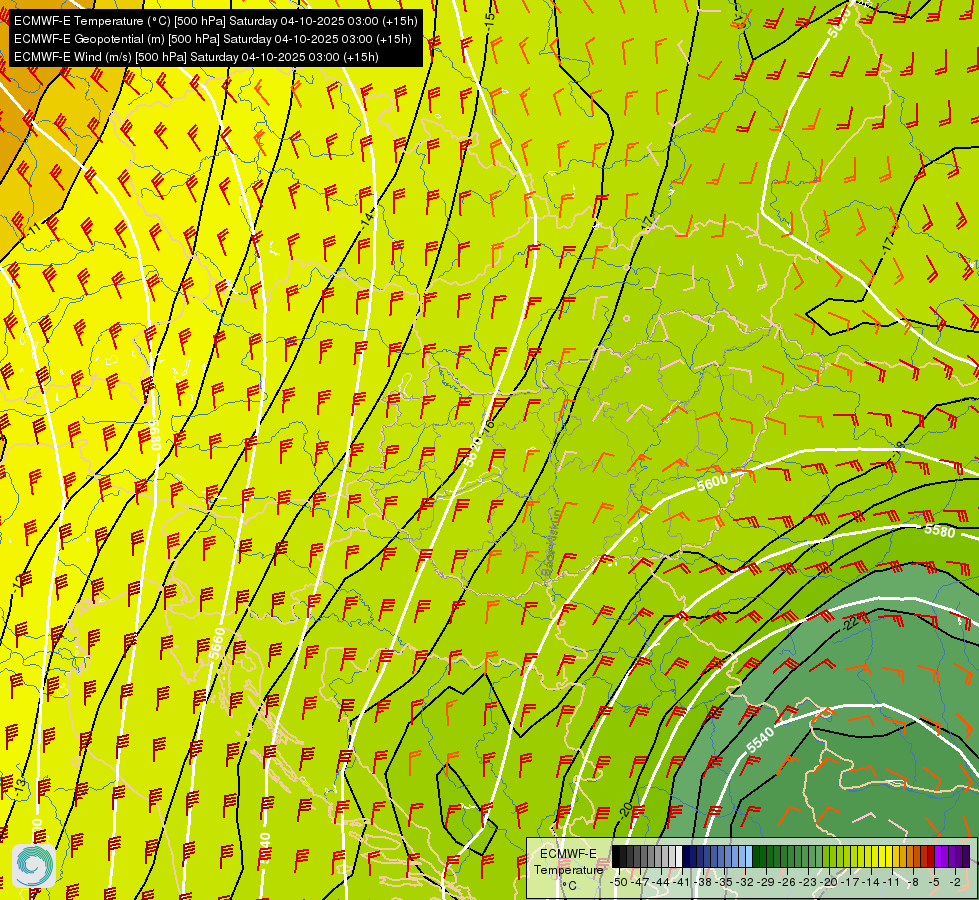The width and height of the screenshot is (979, 900).
Task: Select the ECMWF-E Wind (m/s) title line
Action: point(196,57)
